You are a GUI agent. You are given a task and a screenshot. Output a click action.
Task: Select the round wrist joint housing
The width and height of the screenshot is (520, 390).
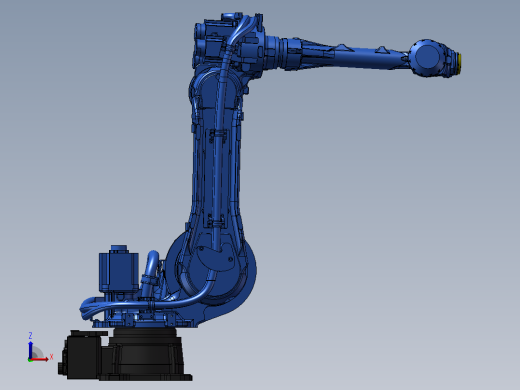[427, 58]
